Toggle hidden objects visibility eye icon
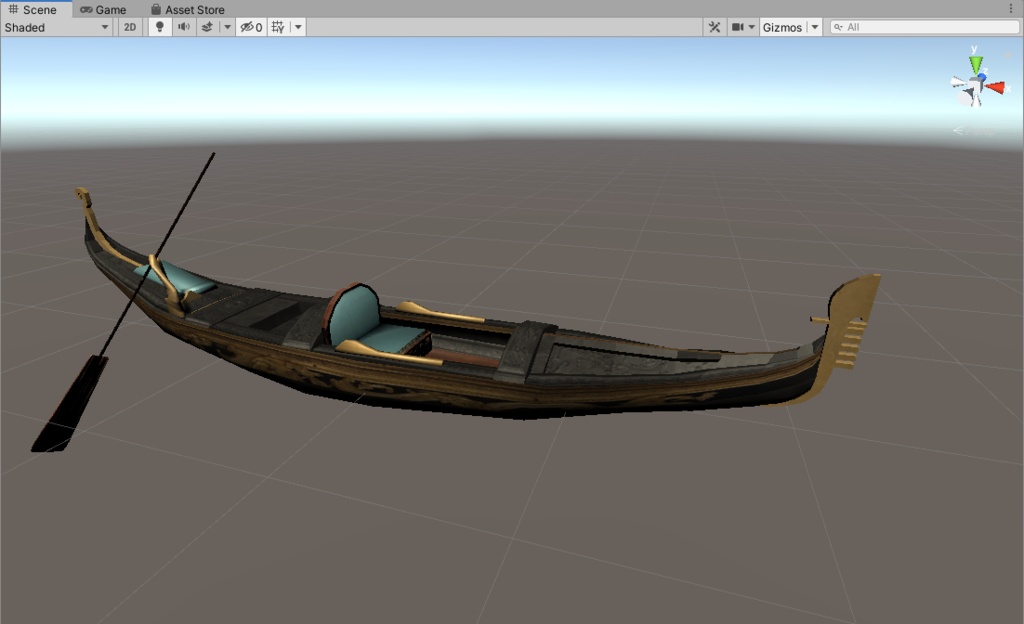1024x624 pixels. click(x=251, y=27)
